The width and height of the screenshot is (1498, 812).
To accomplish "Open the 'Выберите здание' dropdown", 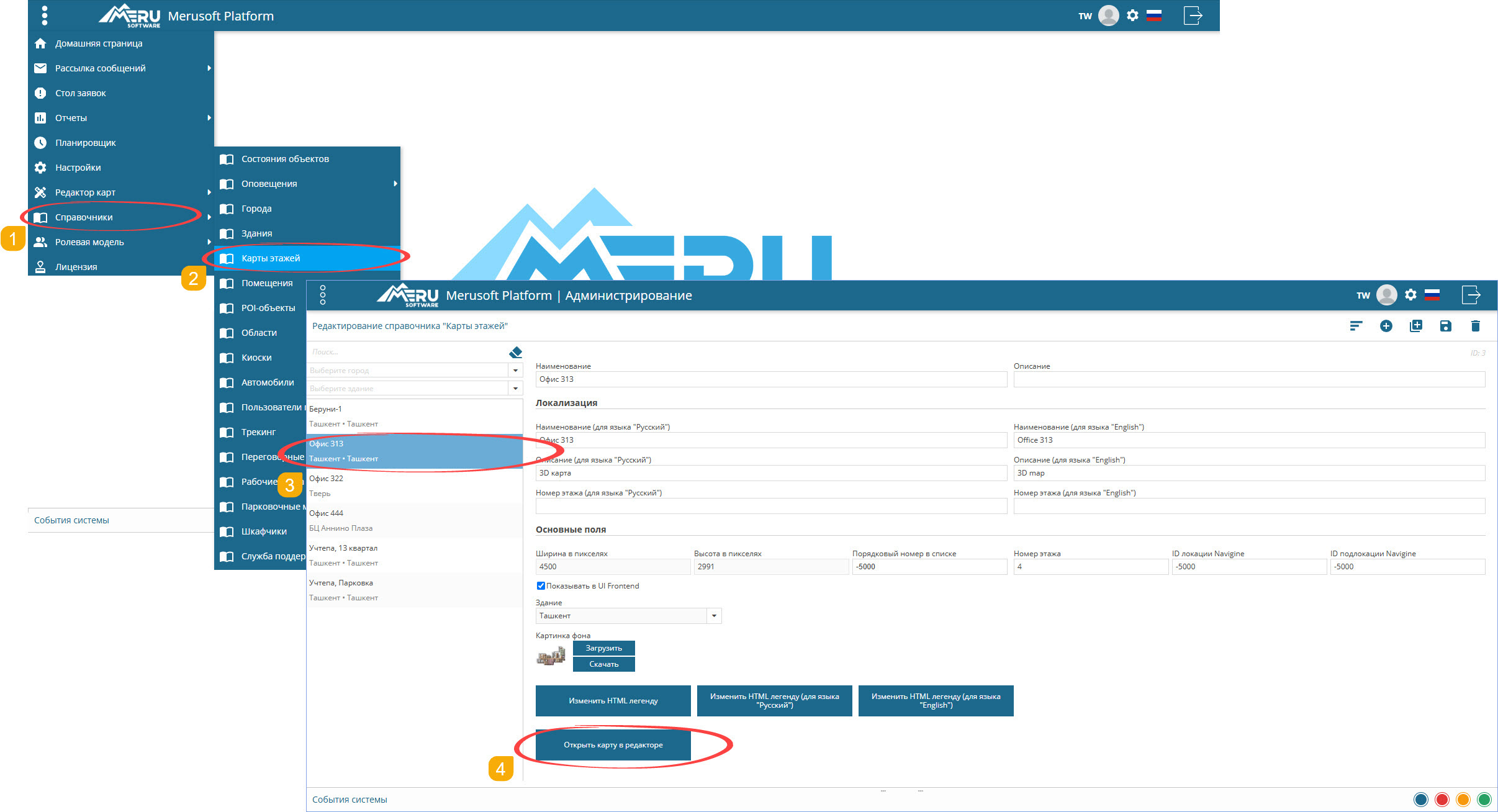I will click(x=515, y=389).
